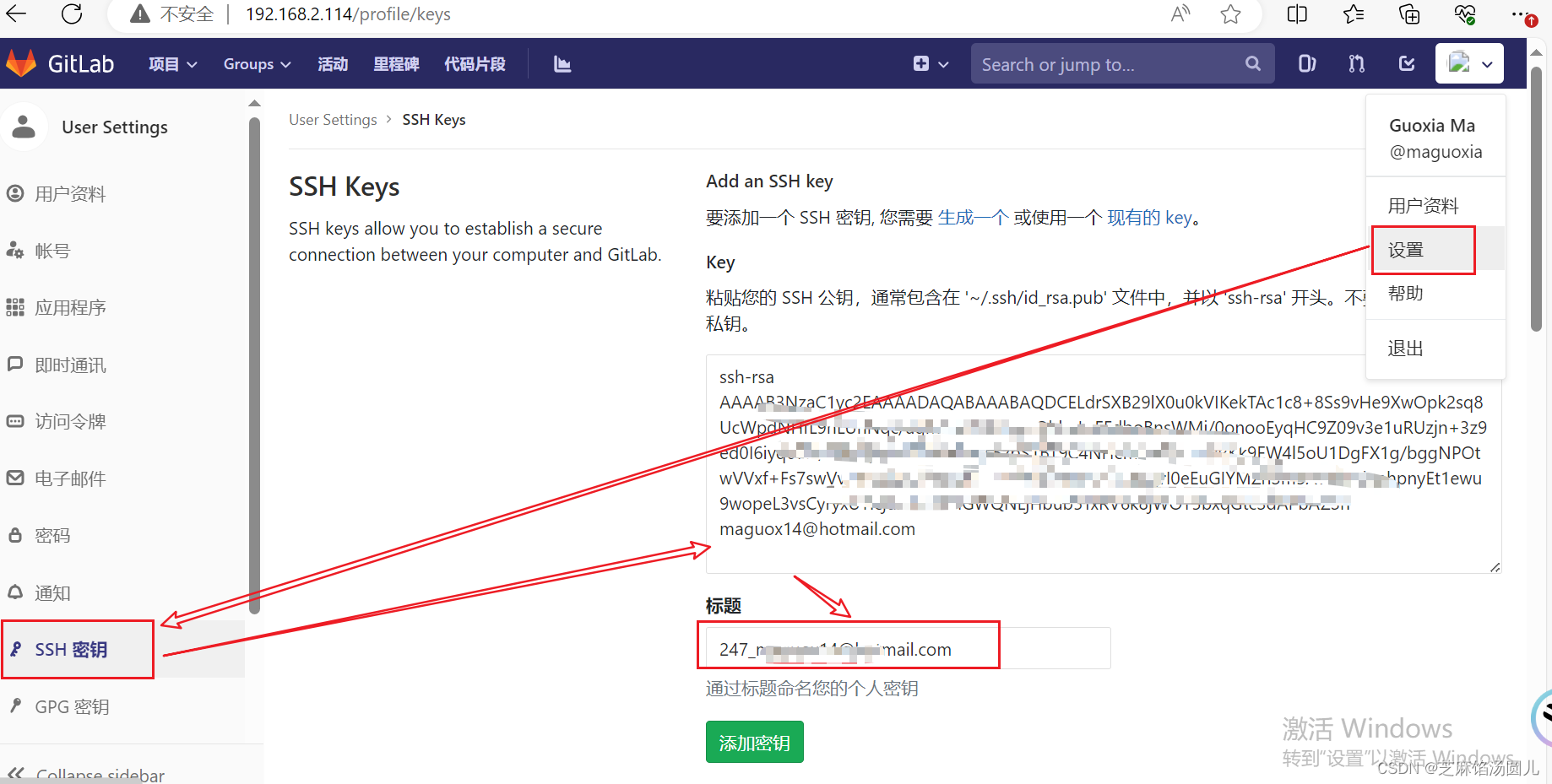Click the 添加密钥 button
The image size is (1552, 784).
(x=754, y=742)
